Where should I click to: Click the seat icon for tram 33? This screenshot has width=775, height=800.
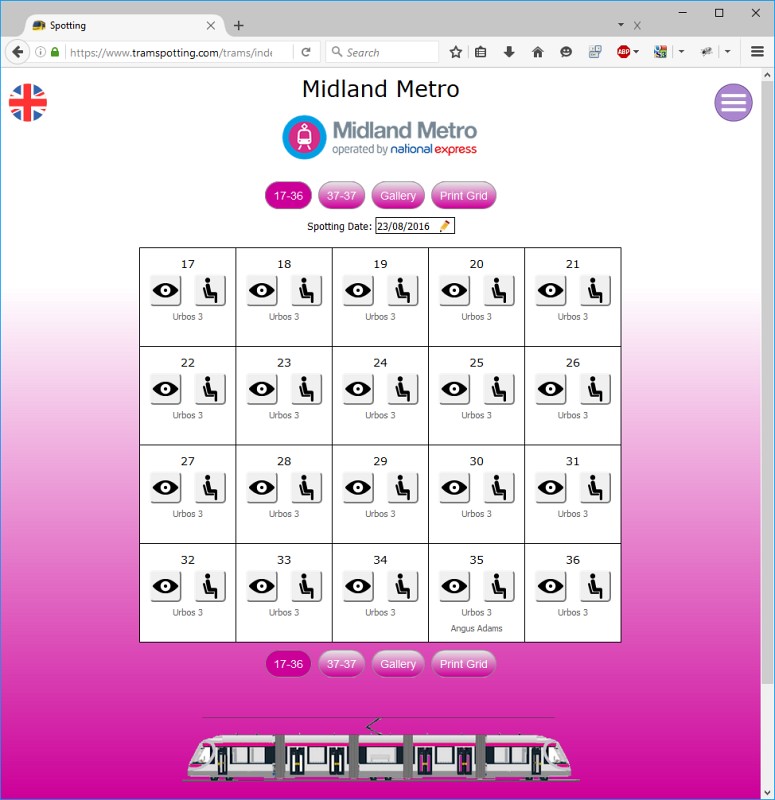click(306, 586)
